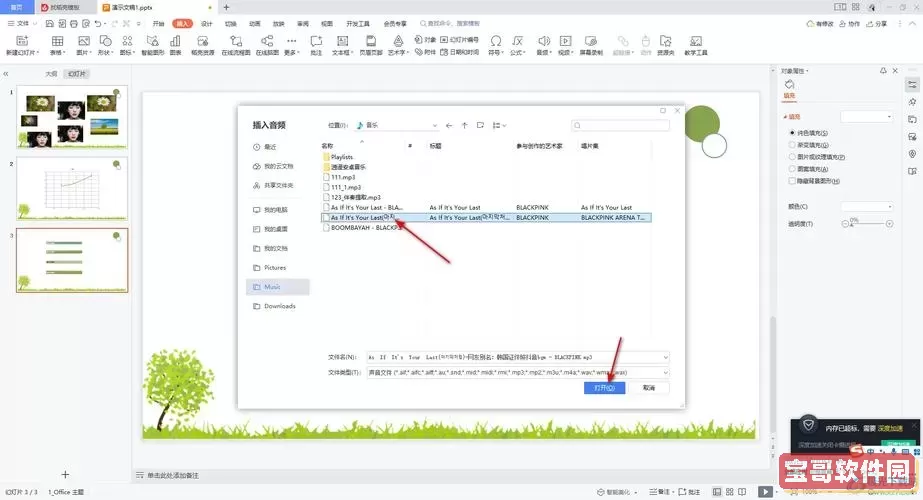Click the Audio (音频) speaker icon
The image size is (923, 500).
point(544,41)
